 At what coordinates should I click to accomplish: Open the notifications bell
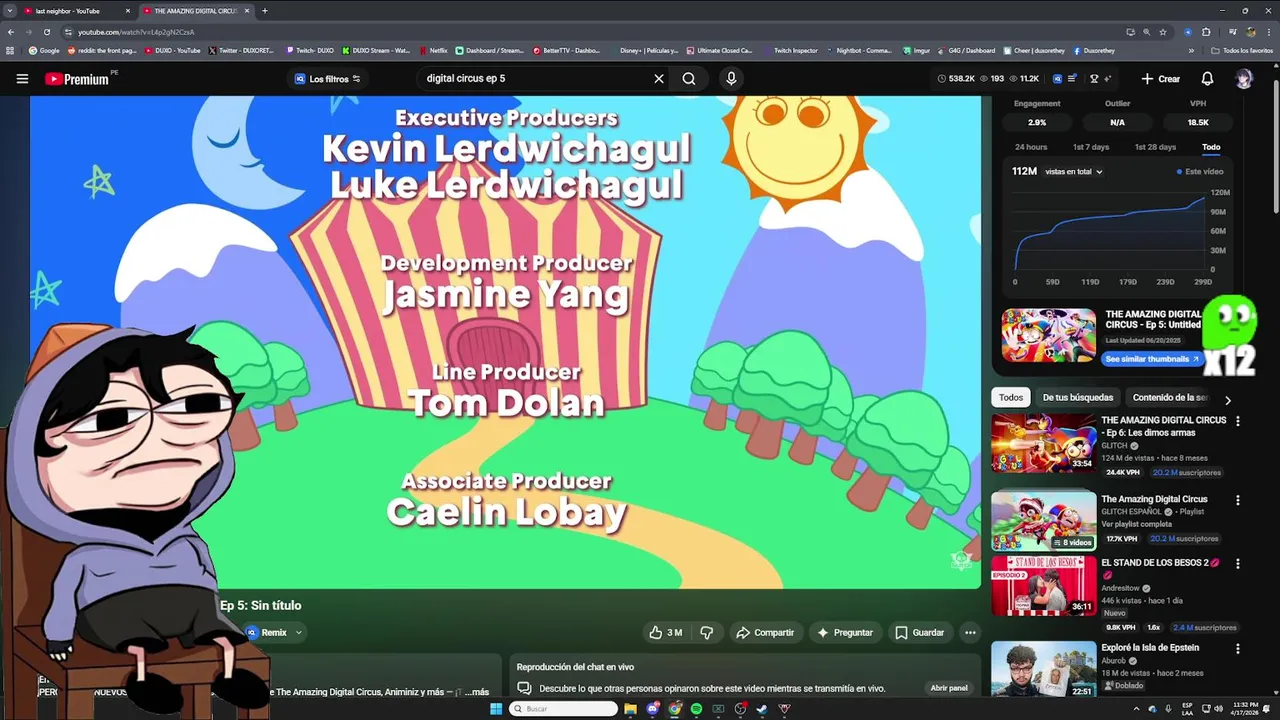coord(1207,78)
